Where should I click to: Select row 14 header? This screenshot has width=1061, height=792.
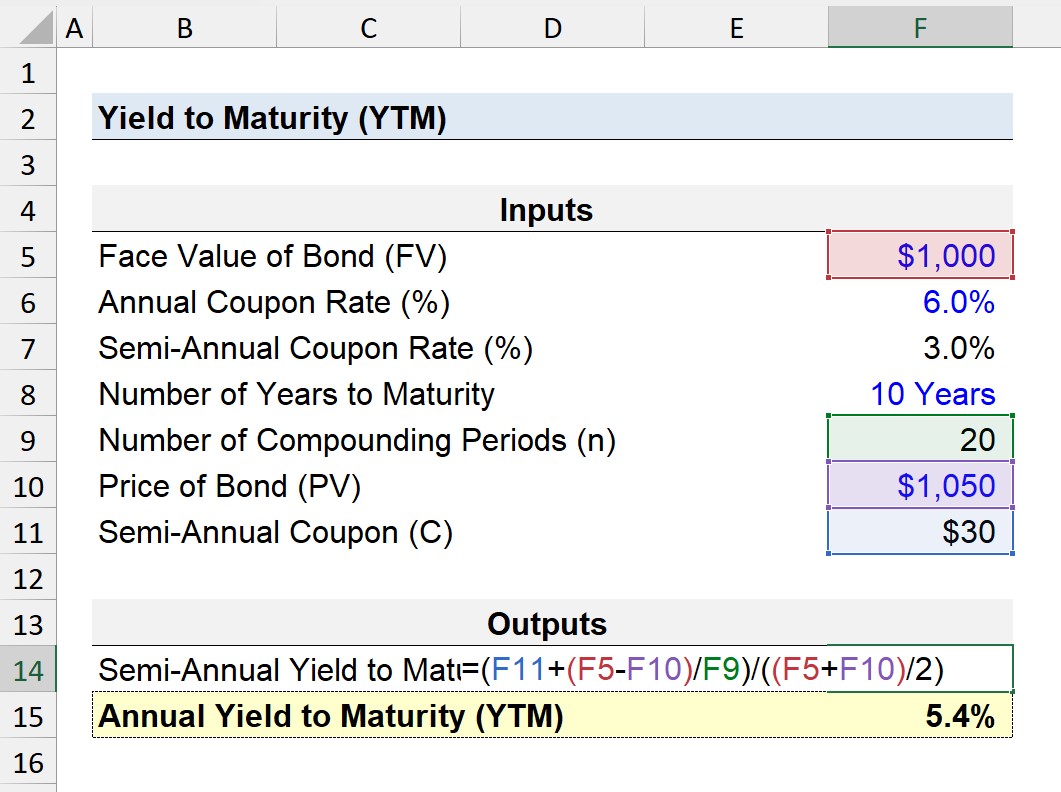(28, 669)
